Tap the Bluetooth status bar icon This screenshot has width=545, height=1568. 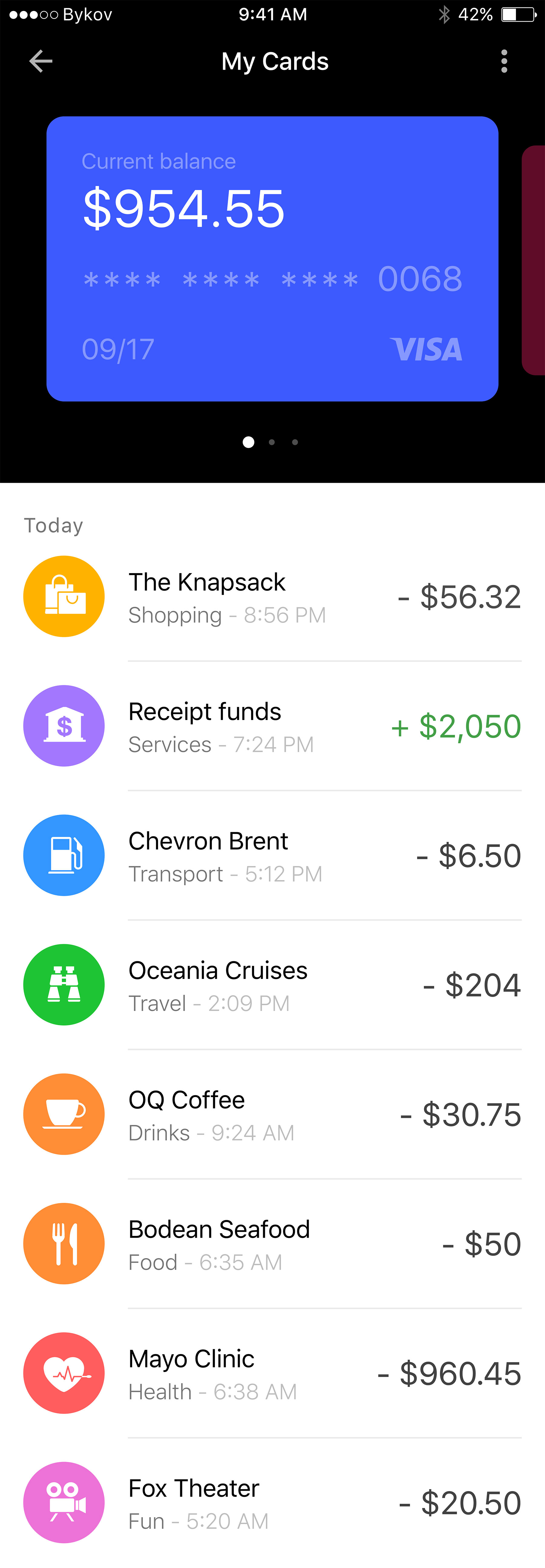[444, 14]
